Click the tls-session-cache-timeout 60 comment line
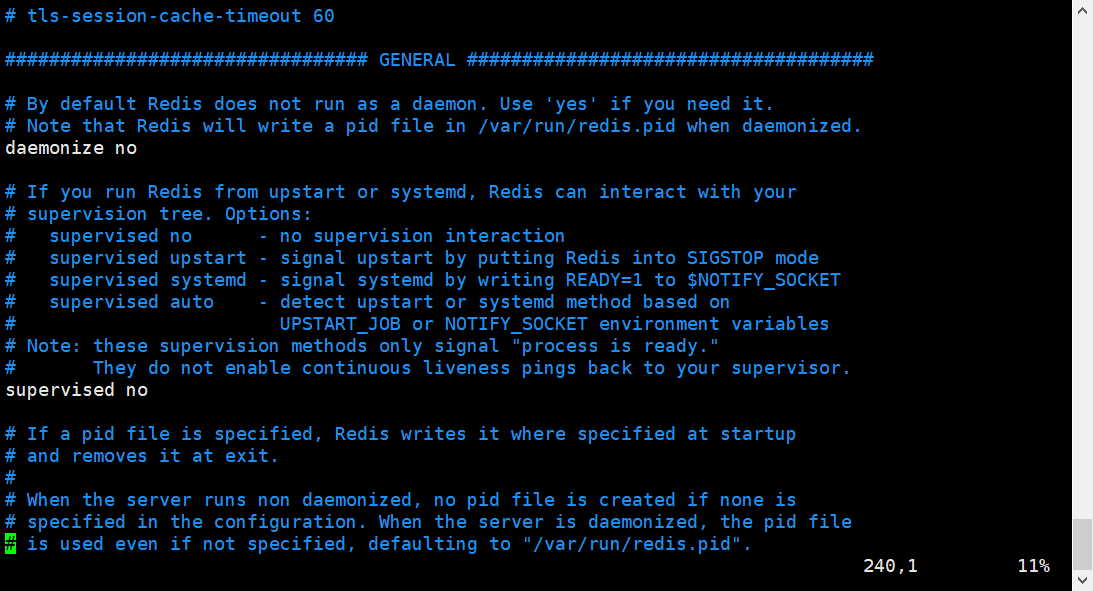 point(170,16)
